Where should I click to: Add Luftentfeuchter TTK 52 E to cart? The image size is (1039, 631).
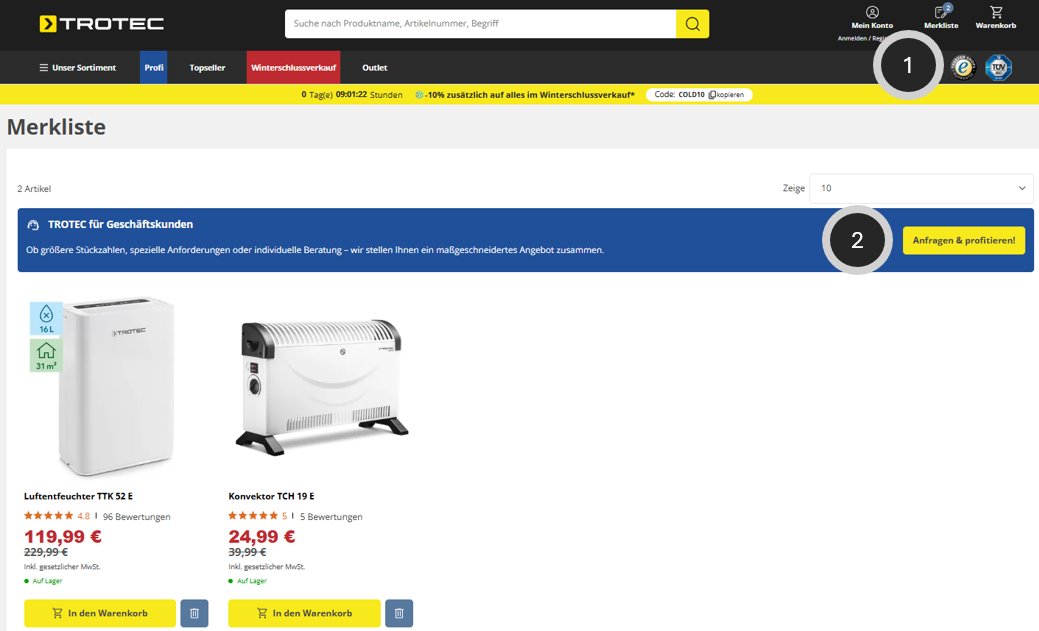[100, 613]
